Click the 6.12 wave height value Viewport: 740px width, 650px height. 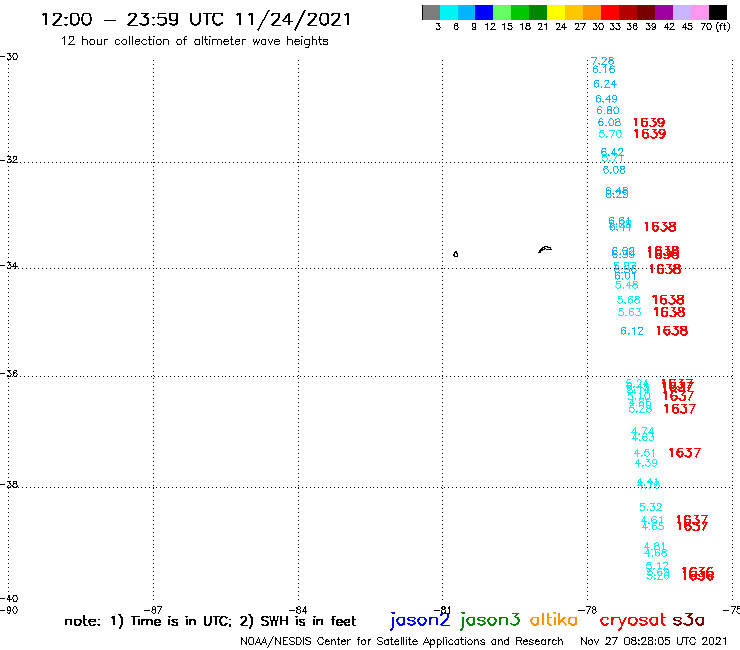point(632,331)
